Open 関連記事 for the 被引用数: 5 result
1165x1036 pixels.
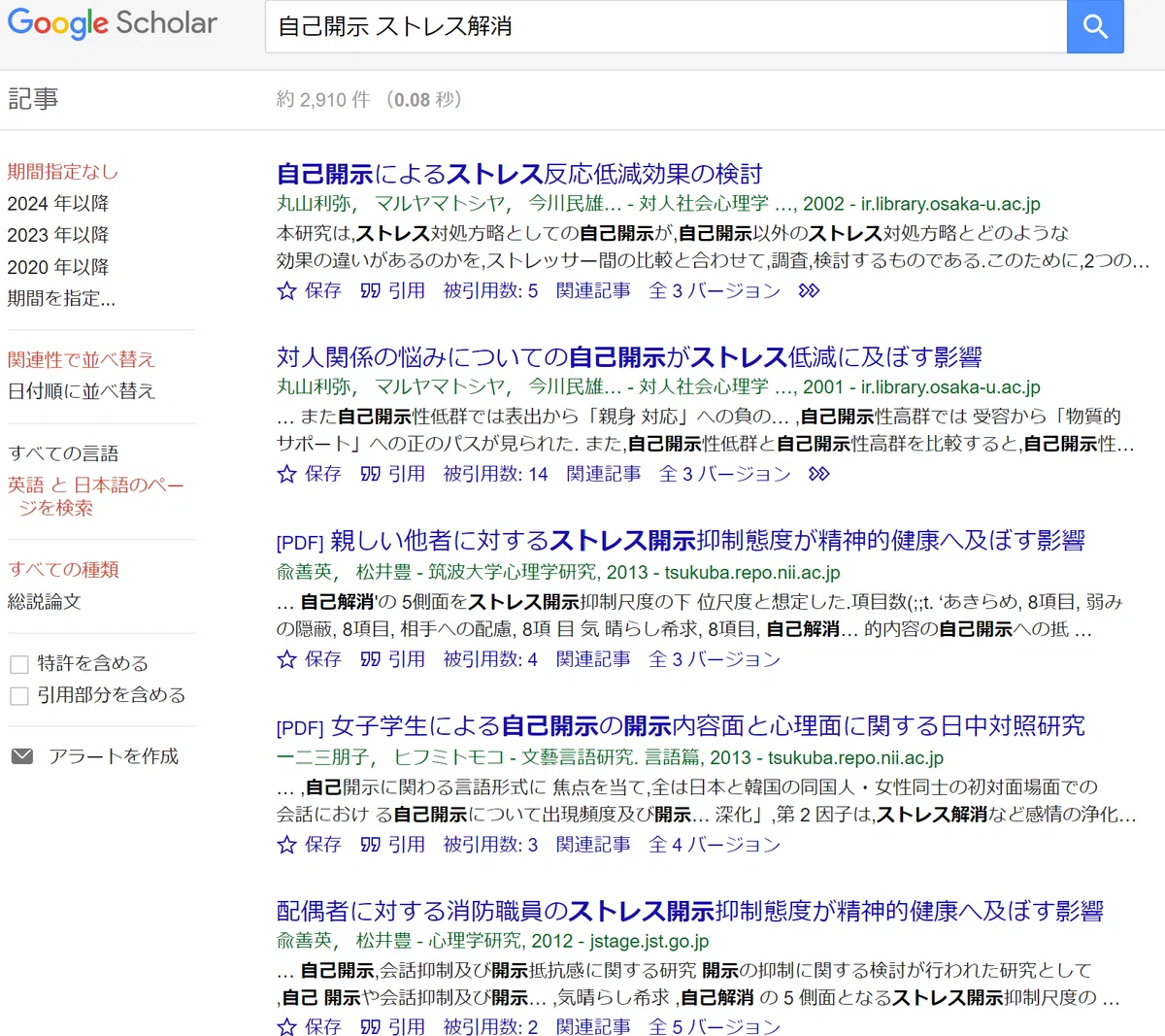coord(593,290)
